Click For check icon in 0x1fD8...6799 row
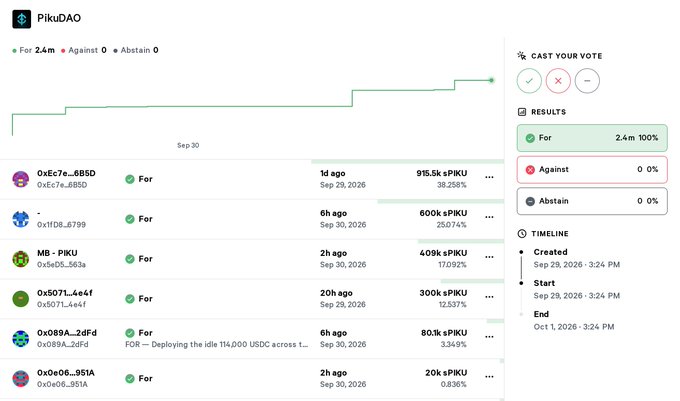Screen dimensions: 680x401 130,219
